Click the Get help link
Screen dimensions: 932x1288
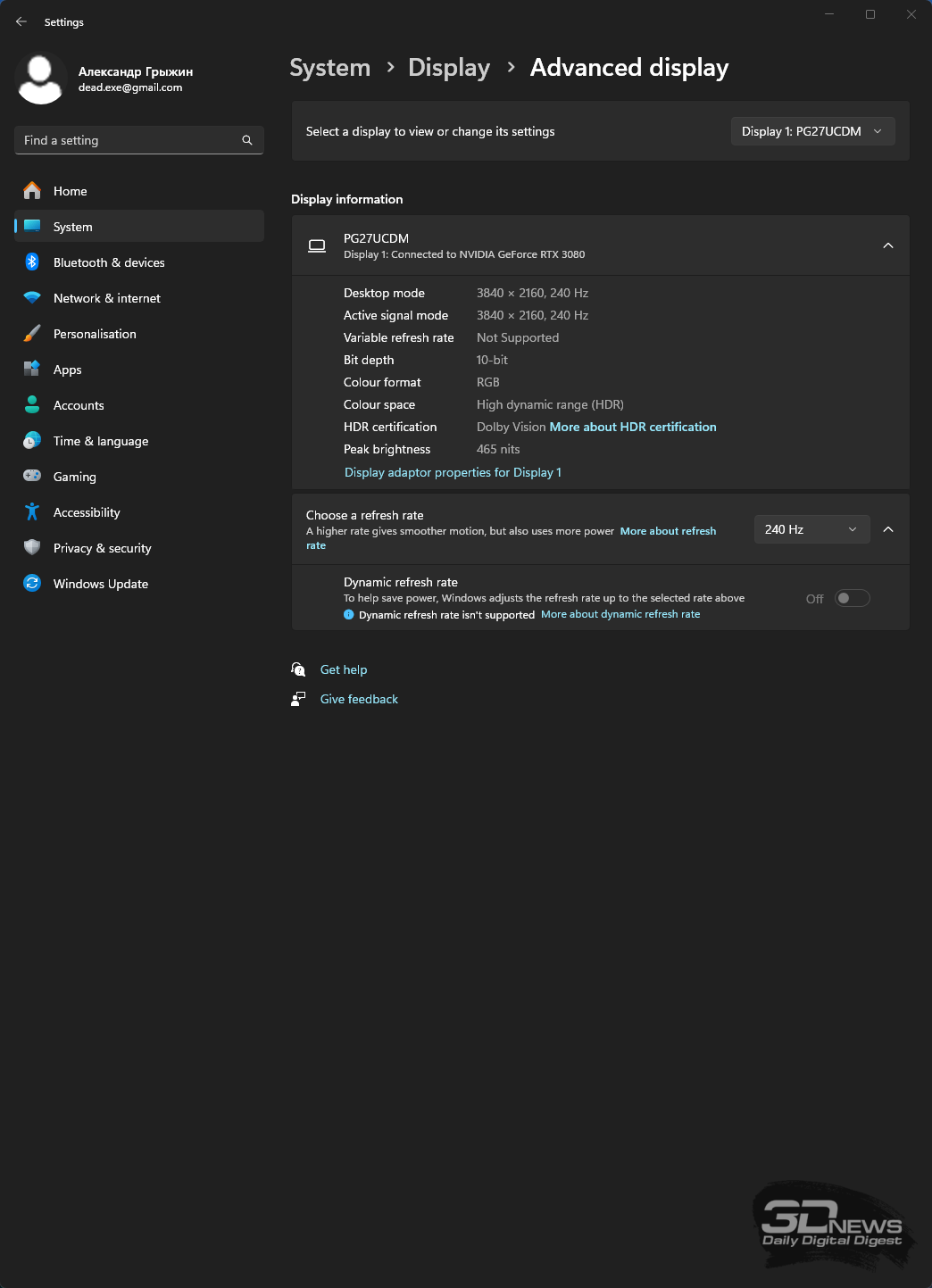pyautogui.click(x=344, y=669)
